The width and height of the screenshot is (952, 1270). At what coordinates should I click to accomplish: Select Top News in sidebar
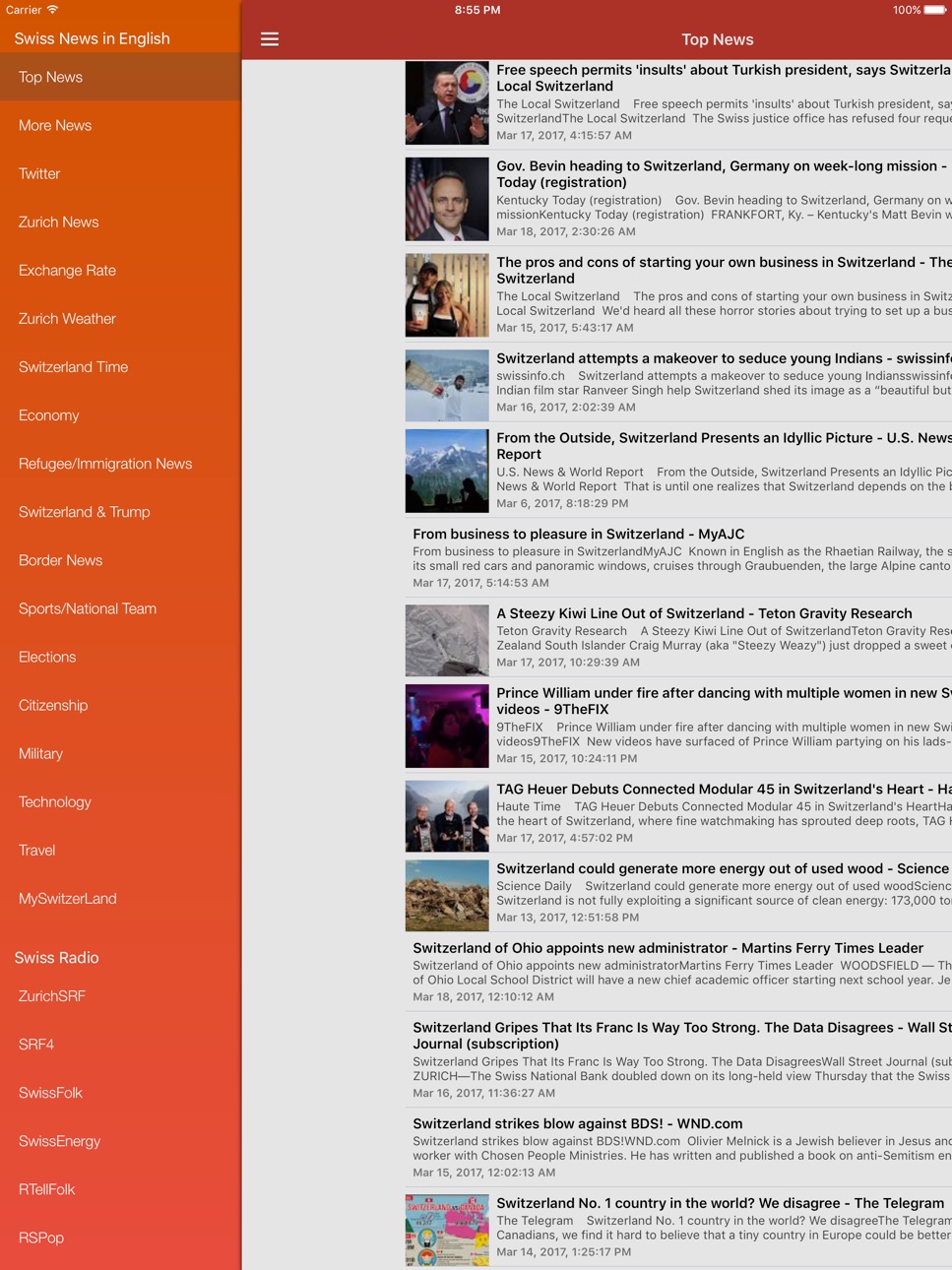pos(120,77)
